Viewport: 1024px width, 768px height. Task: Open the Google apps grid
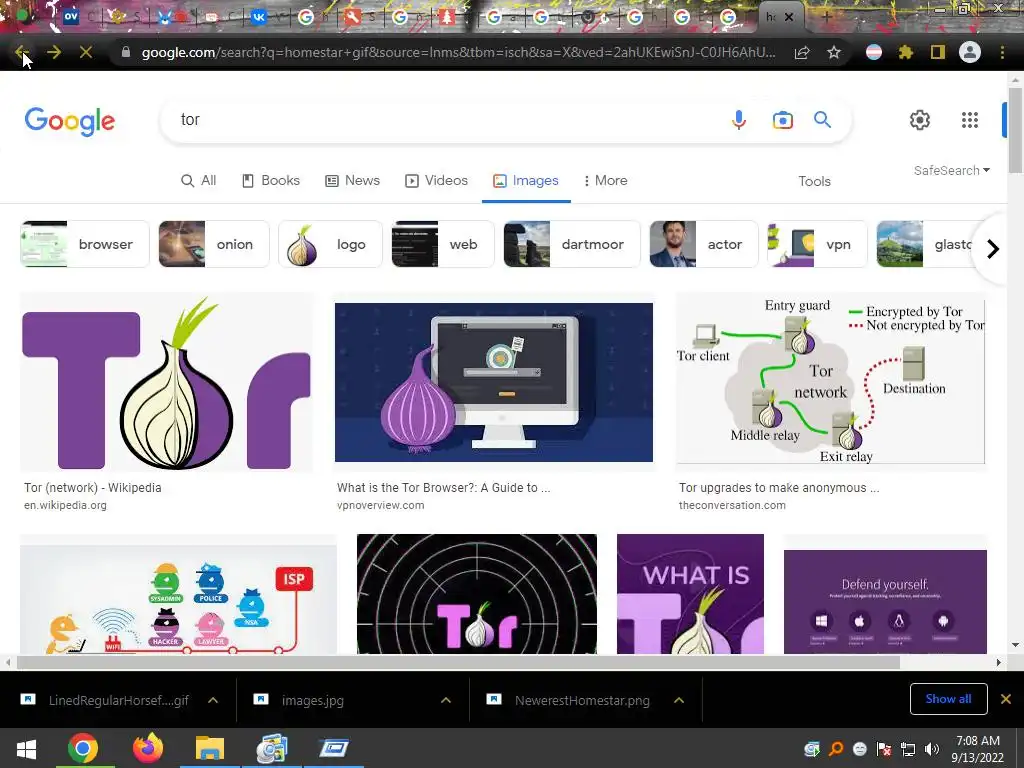pos(970,120)
